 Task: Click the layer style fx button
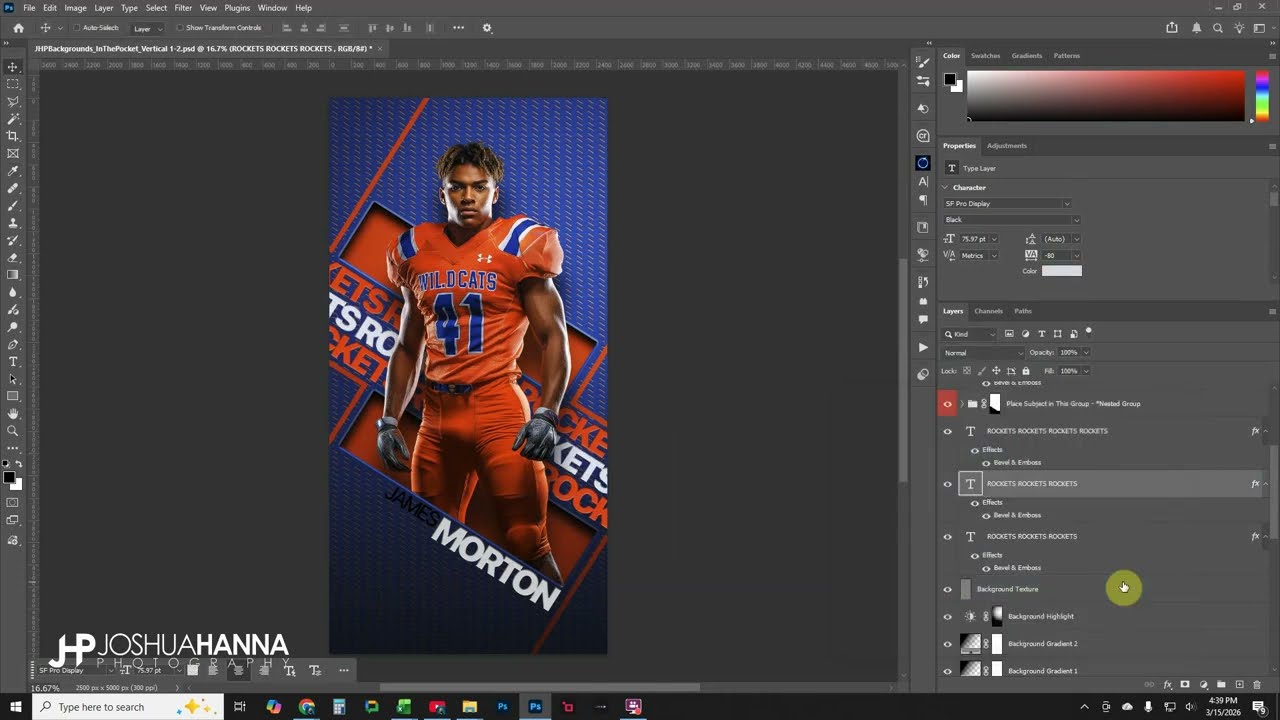point(1167,685)
